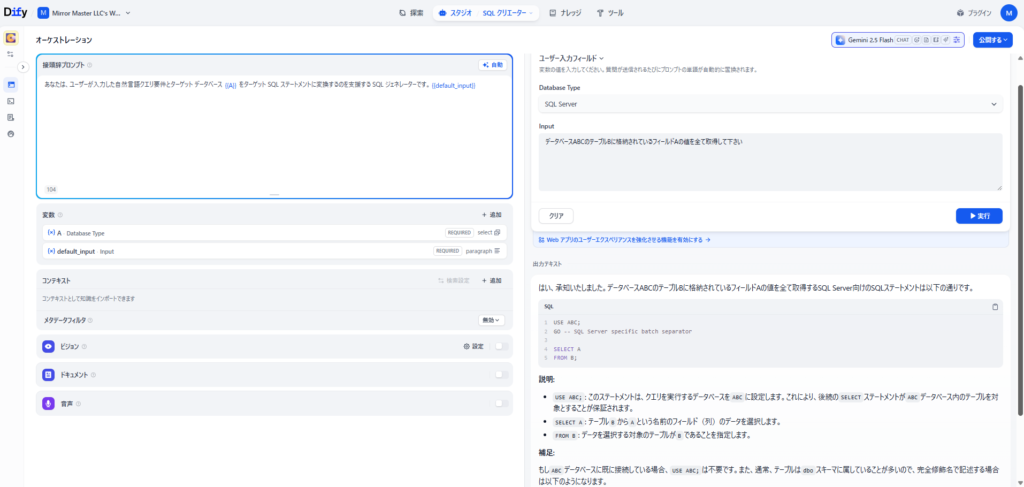1024x487 pixels.
Task: Open the Web アプリ experience enhancement link
Action: 624,240
